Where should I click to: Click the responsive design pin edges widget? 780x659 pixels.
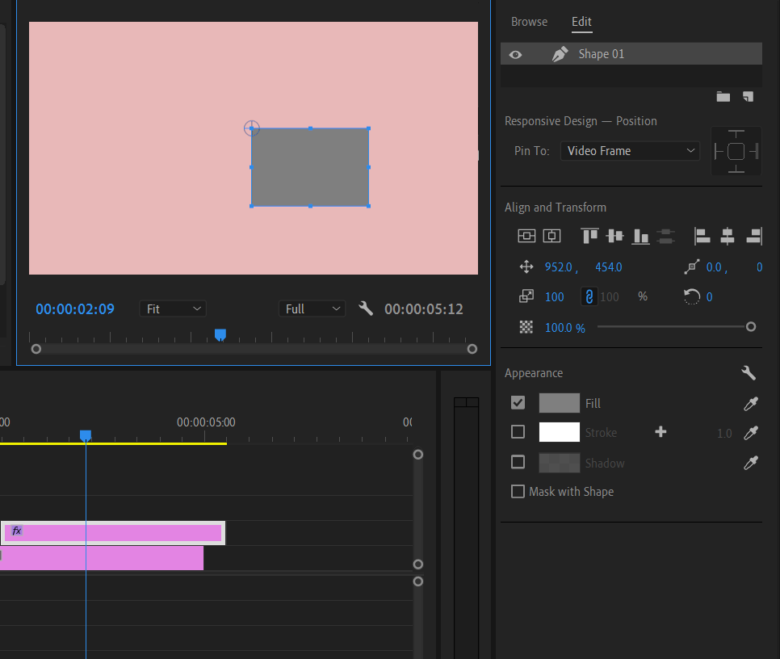click(x=736, y=151)
